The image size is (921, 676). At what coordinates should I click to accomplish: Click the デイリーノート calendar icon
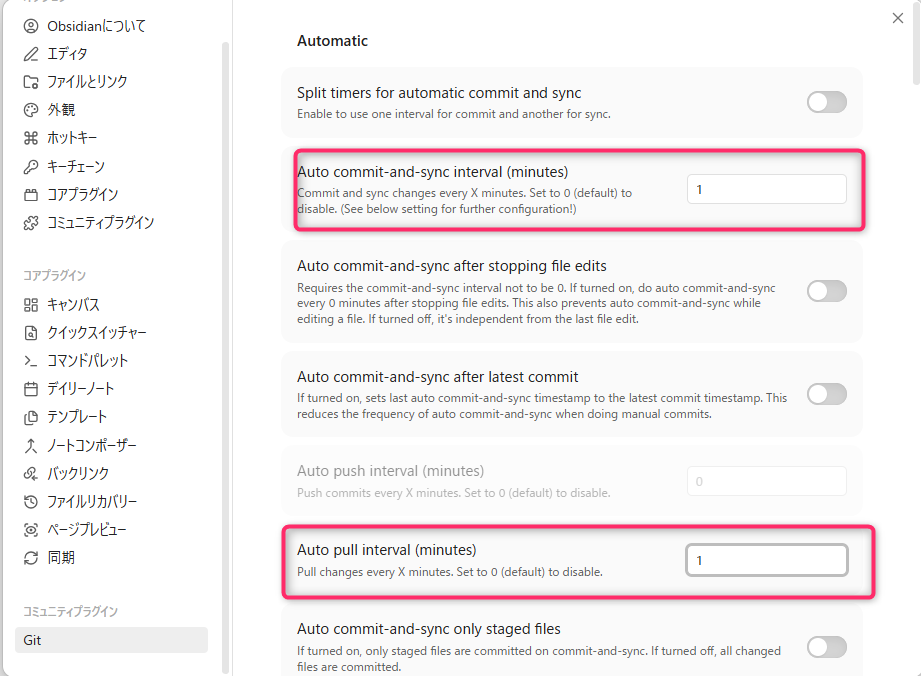tap(31, 389)
